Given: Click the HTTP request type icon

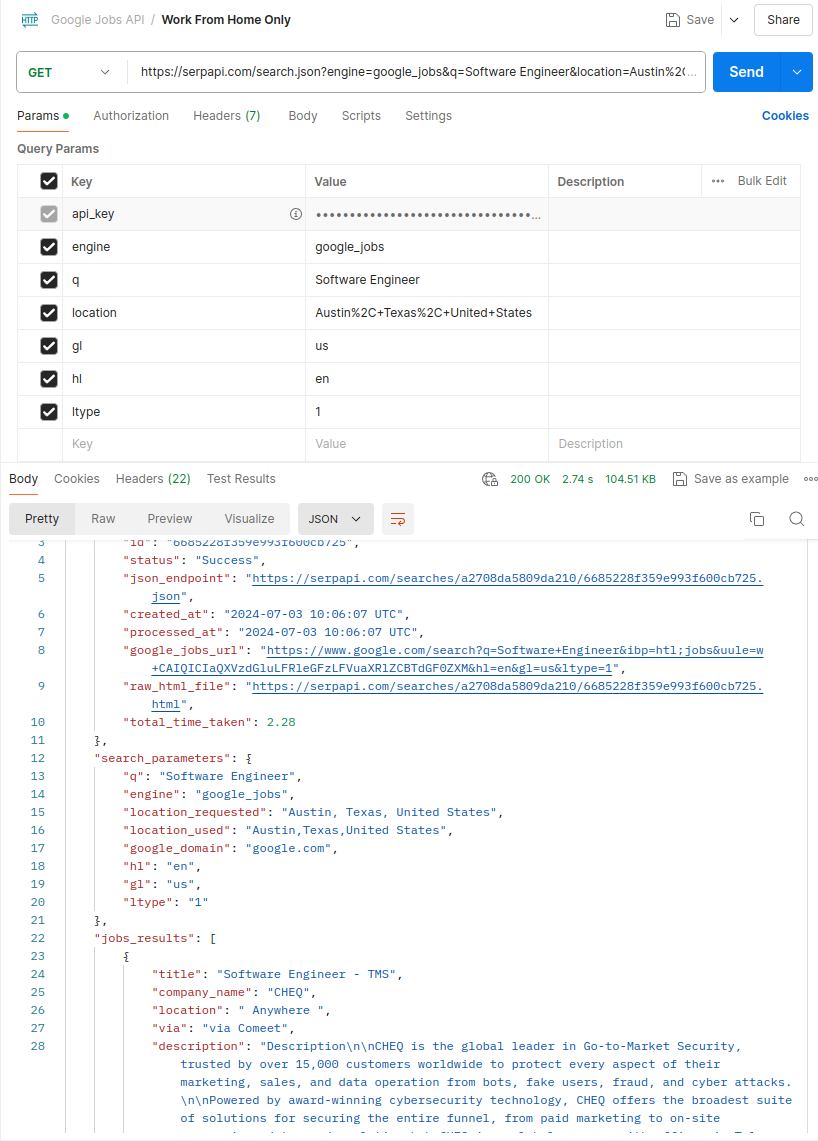Looking at the screenshot, I should [x=30, y=20].
